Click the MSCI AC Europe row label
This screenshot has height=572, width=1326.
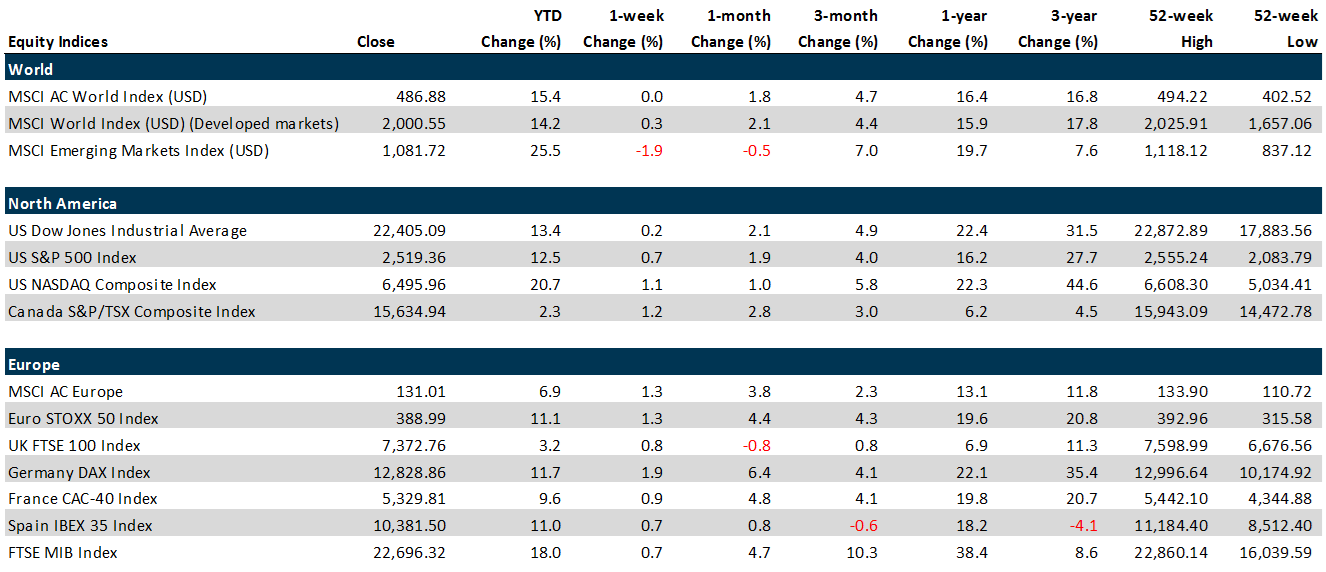pyautogui.click(x=65, y=392)
